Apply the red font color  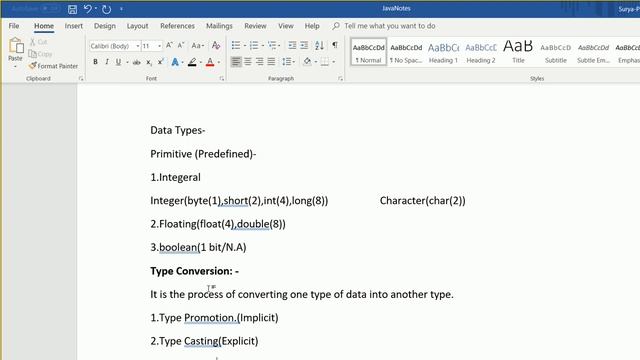(x=210, y=62)
